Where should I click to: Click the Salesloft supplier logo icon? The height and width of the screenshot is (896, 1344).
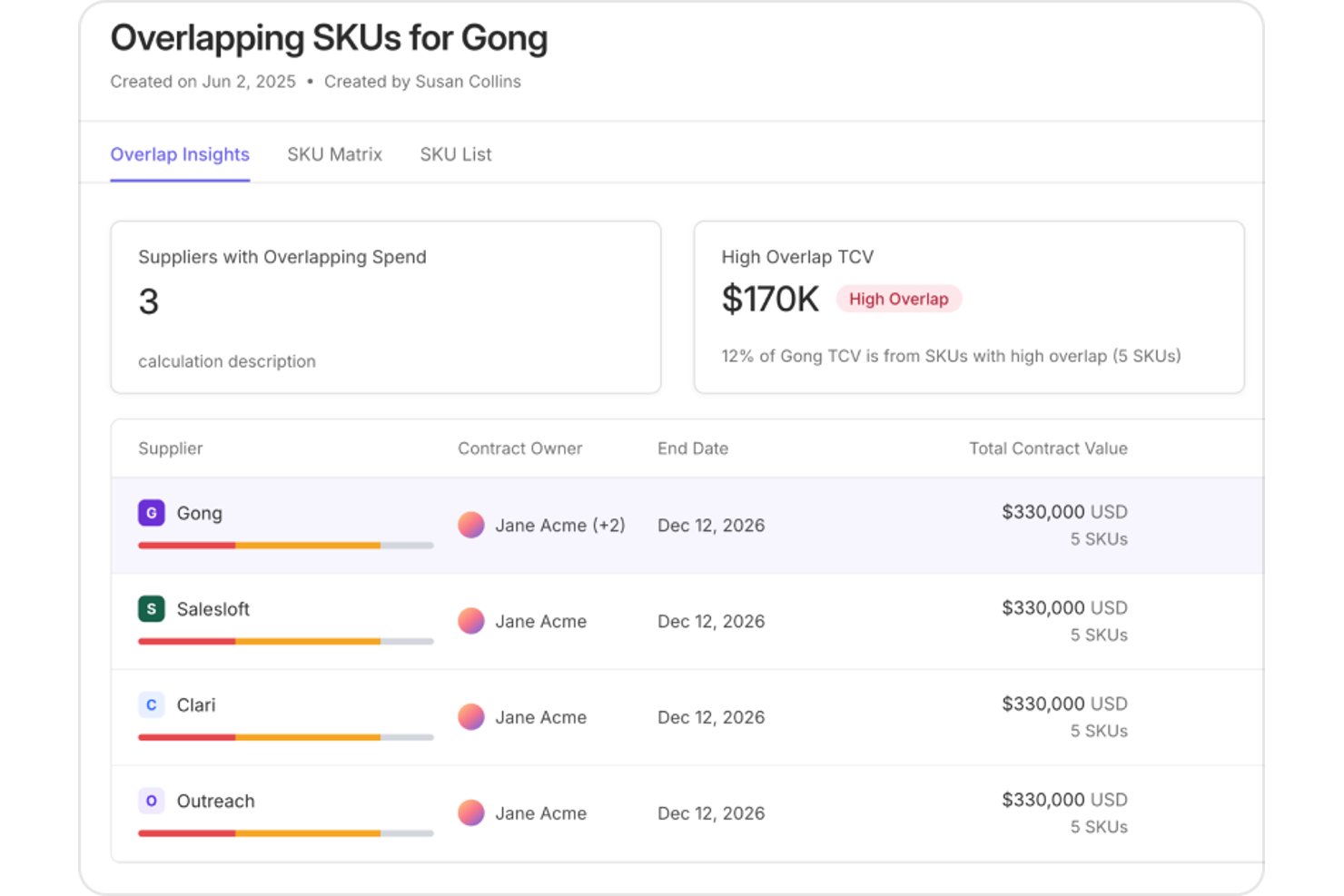coord(151,609)
